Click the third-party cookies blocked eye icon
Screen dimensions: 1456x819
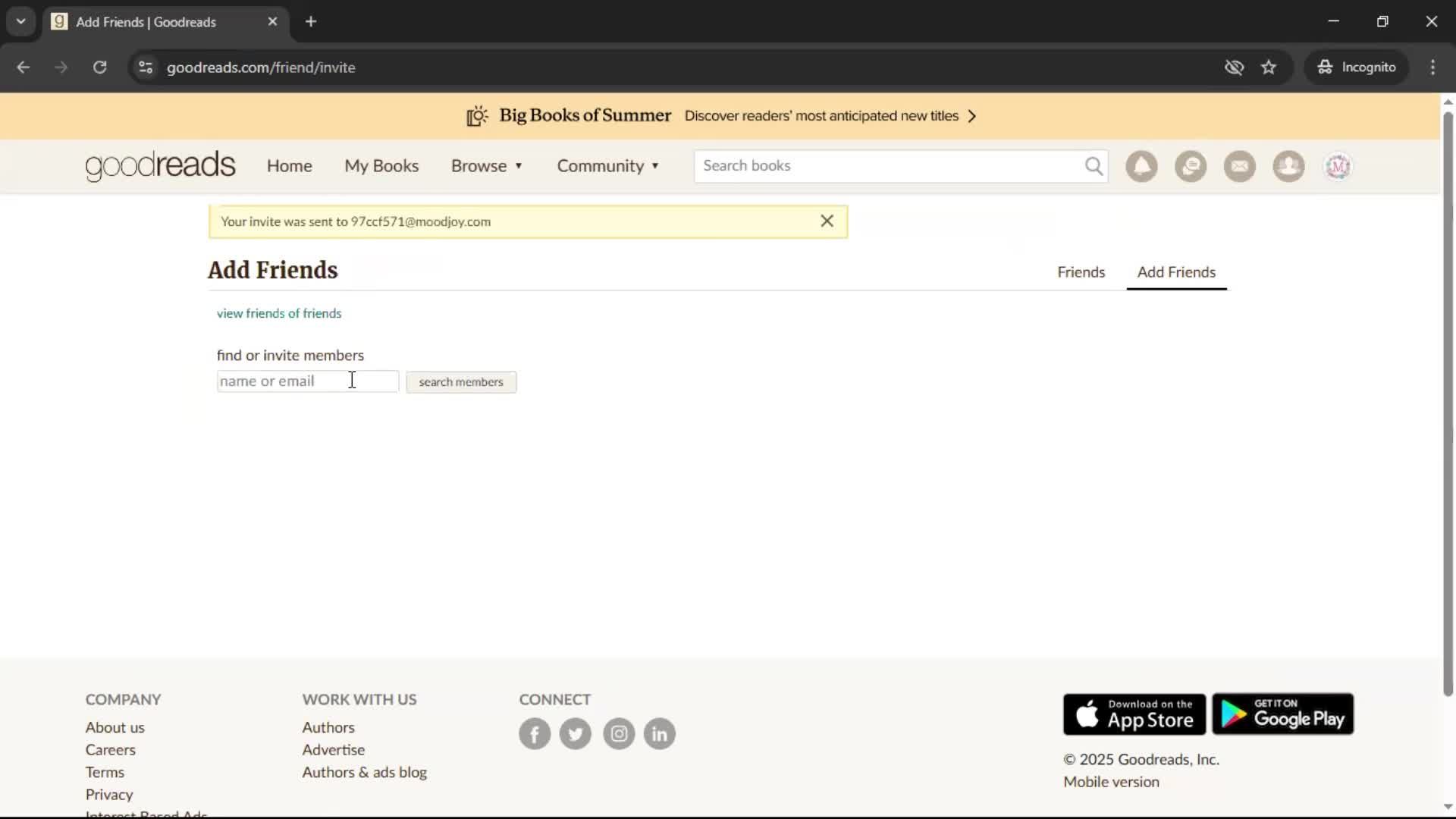click(x=1234, y=67)
